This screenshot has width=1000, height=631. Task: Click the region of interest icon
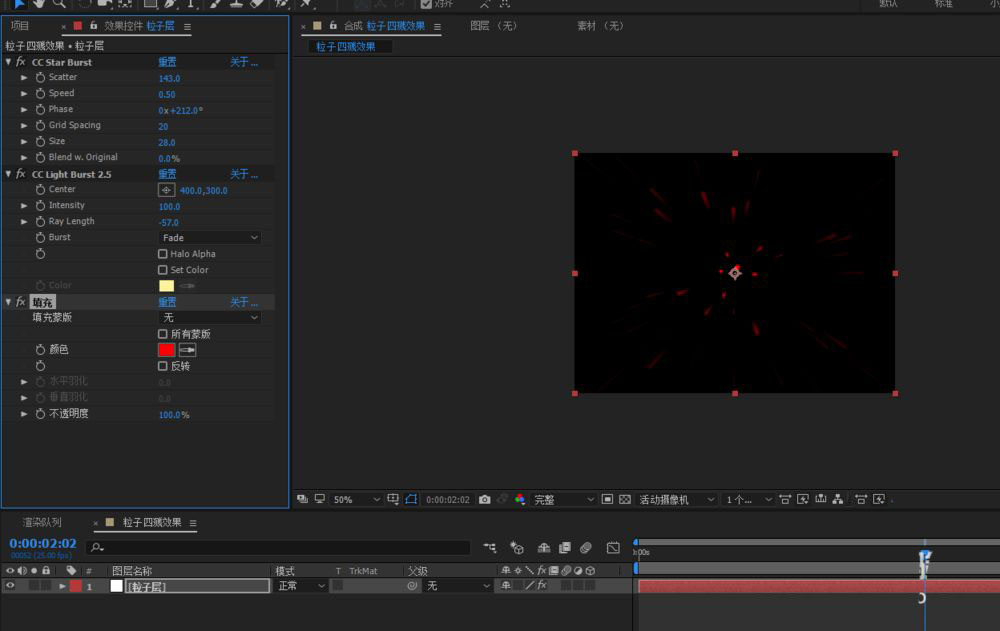pyautogui.click(x=607, y=499)
